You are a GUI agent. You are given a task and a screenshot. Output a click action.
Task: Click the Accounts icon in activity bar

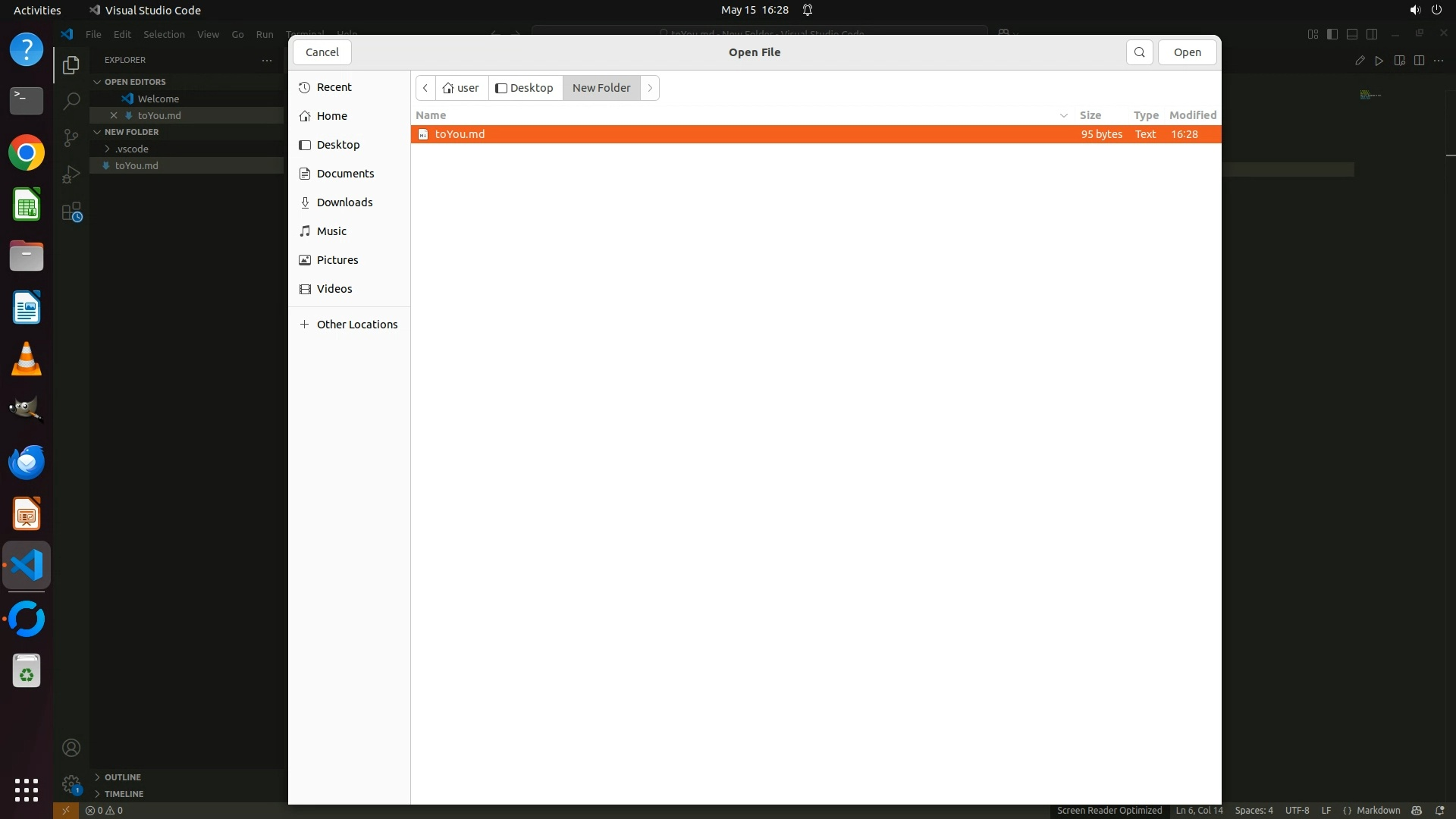pyautogui.click(x=71, y=748)
